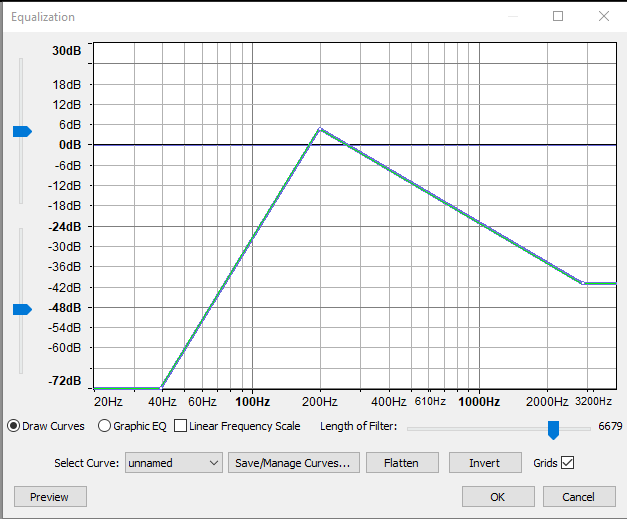Screen dimensions: 627x519
Task: Confirm with the OK button
Action: pos(498,497)
